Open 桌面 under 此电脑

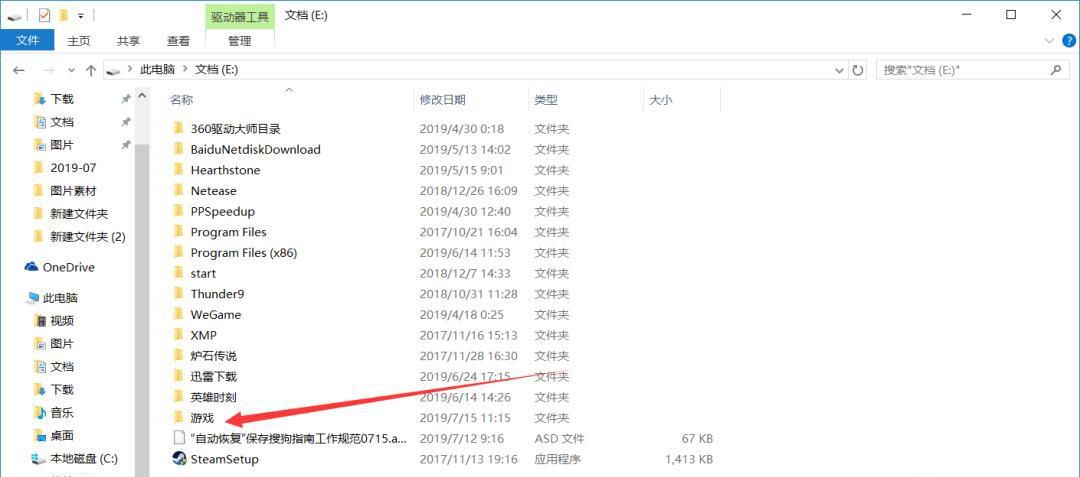pyautogui.click(x=62, y=436)
